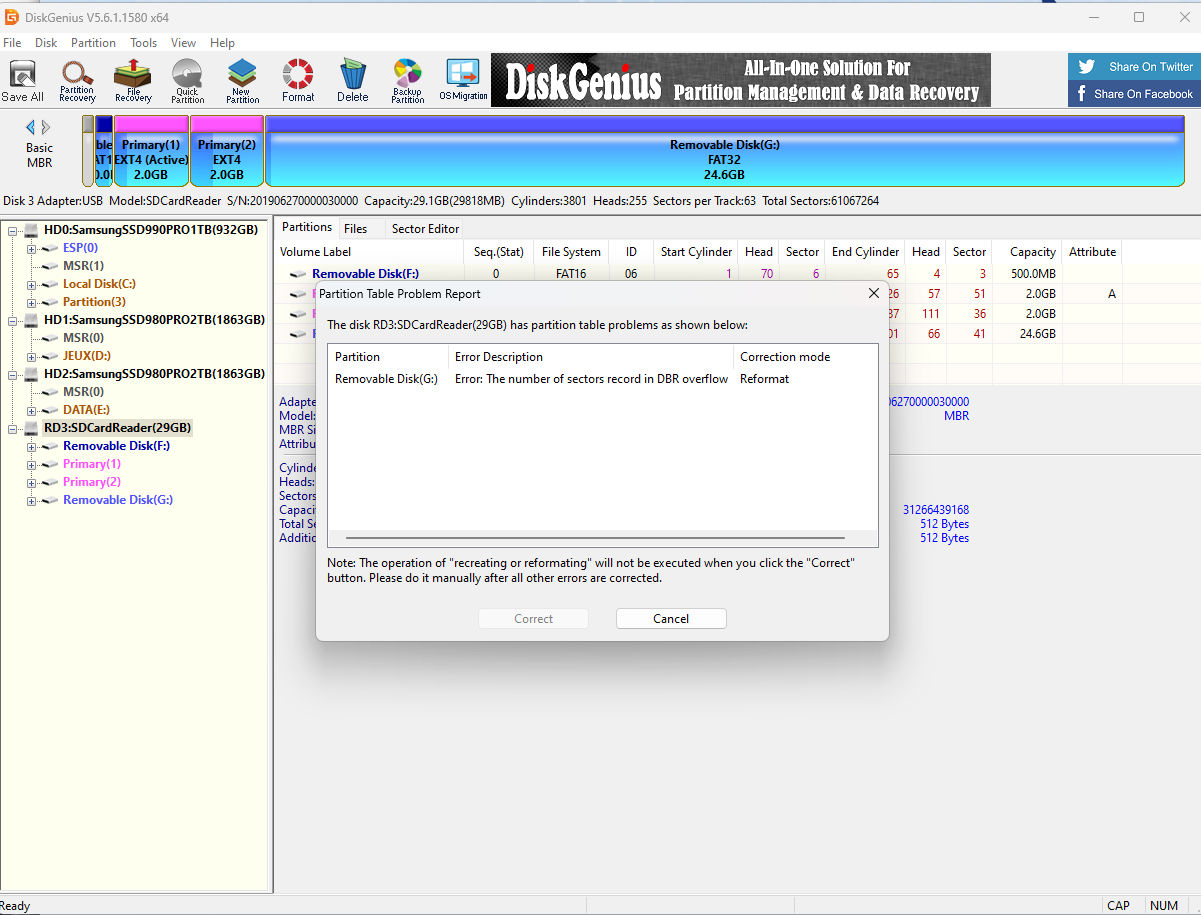Screen dimensions: 1201x915
Task: Select the Format toolbar icon
Action: click(x=297, y=81)
